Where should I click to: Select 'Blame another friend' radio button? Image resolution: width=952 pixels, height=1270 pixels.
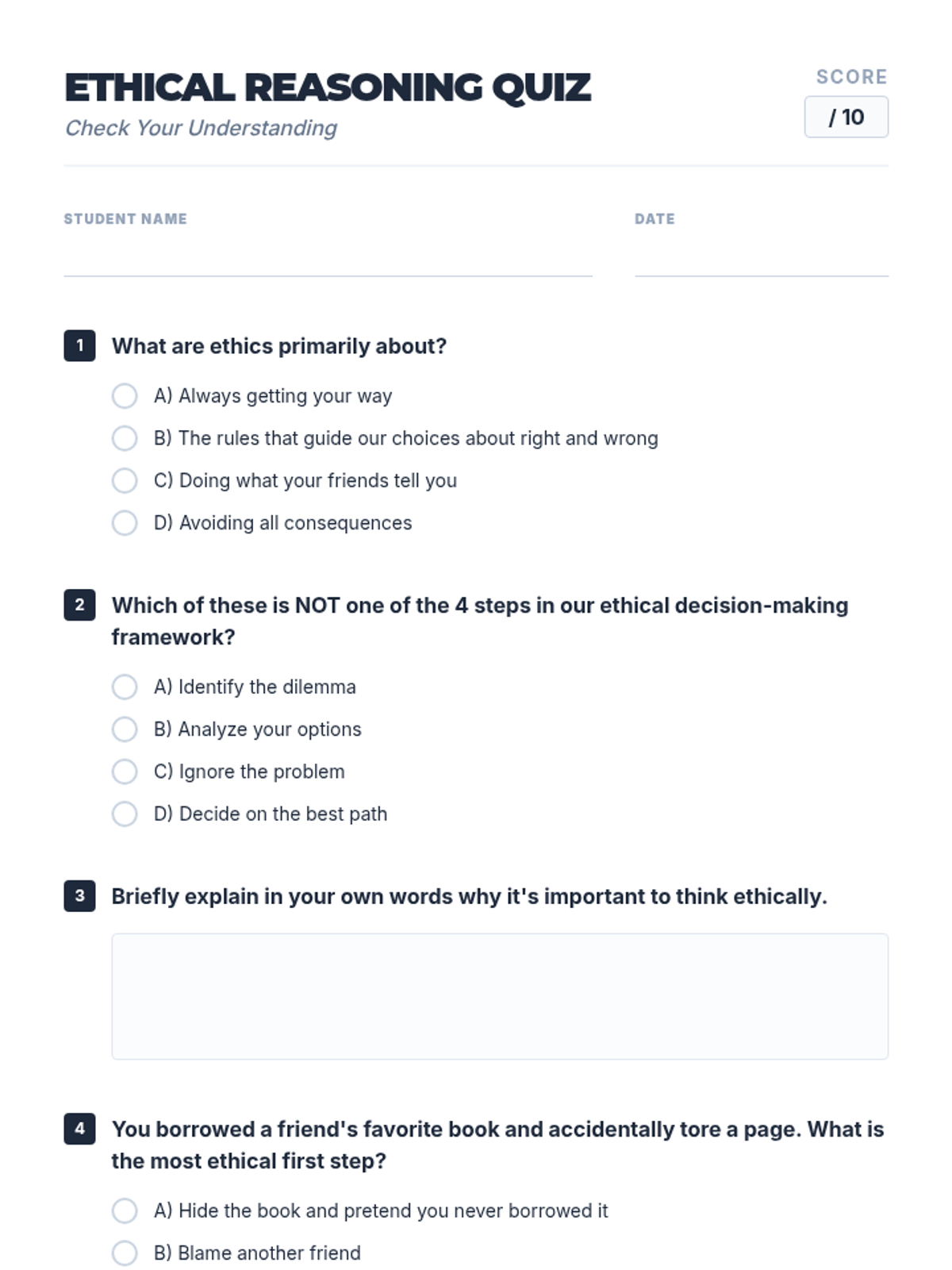[125, 1253]
